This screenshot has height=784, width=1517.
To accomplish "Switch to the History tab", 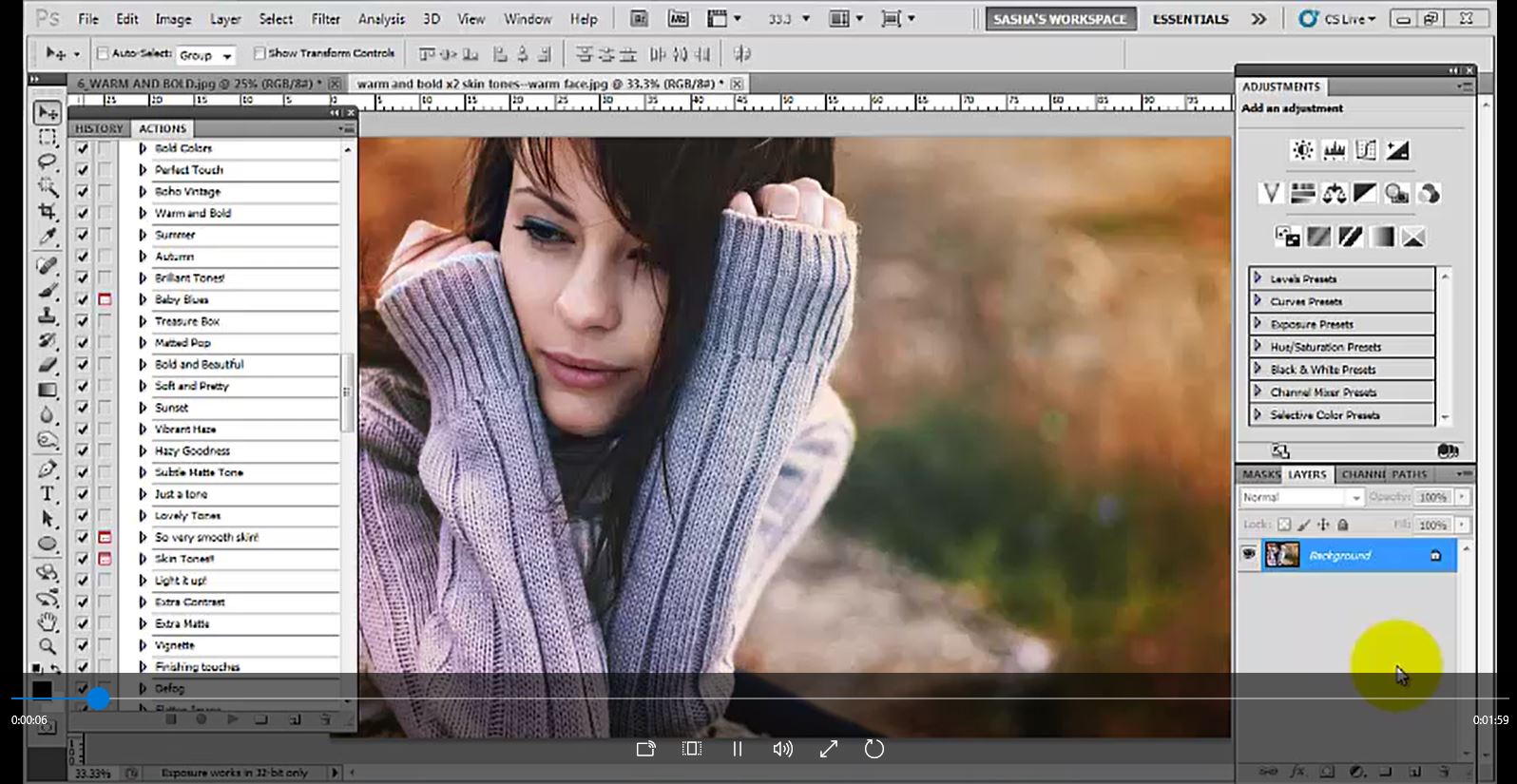I will [x=99, y=128].
